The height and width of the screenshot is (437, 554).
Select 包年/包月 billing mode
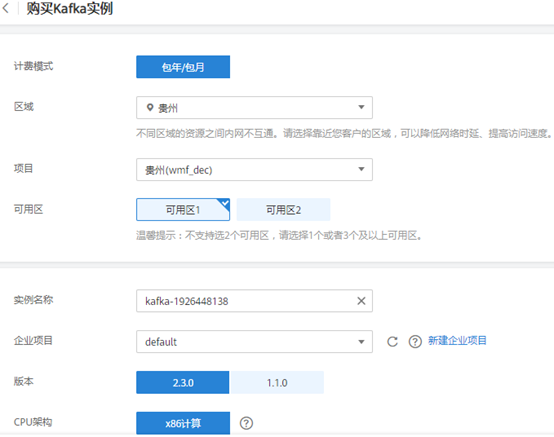[x=183, y=67]
